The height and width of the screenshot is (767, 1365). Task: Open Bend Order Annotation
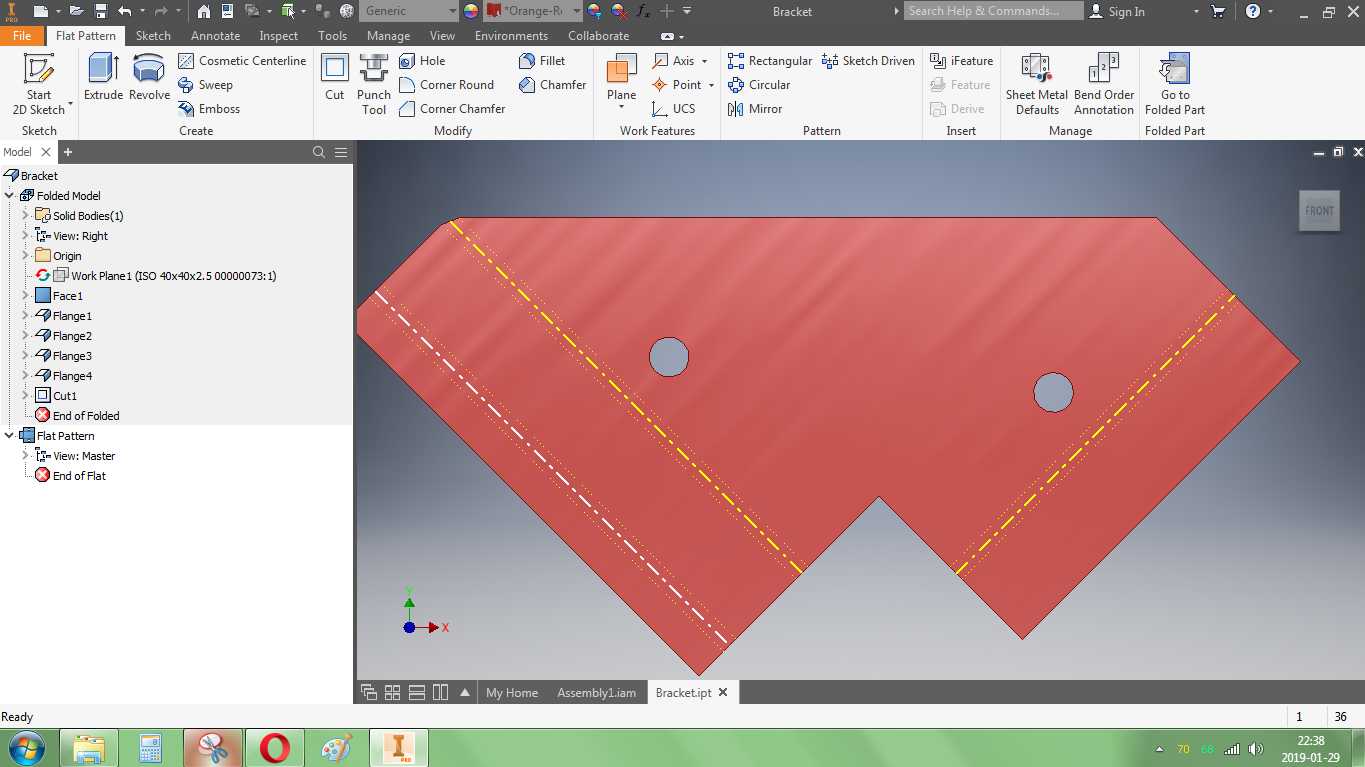1104,84
